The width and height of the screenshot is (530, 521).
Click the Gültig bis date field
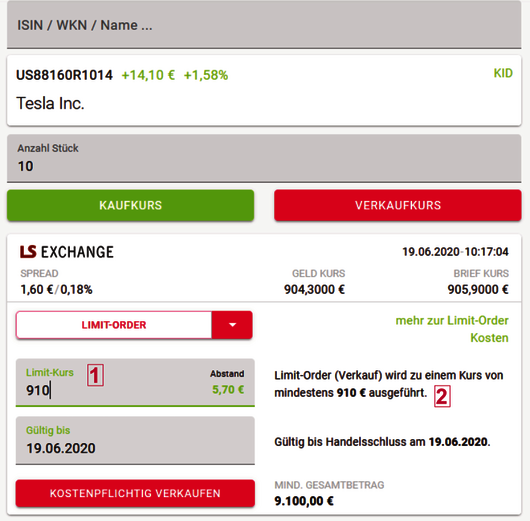click(x=135, y=441)
